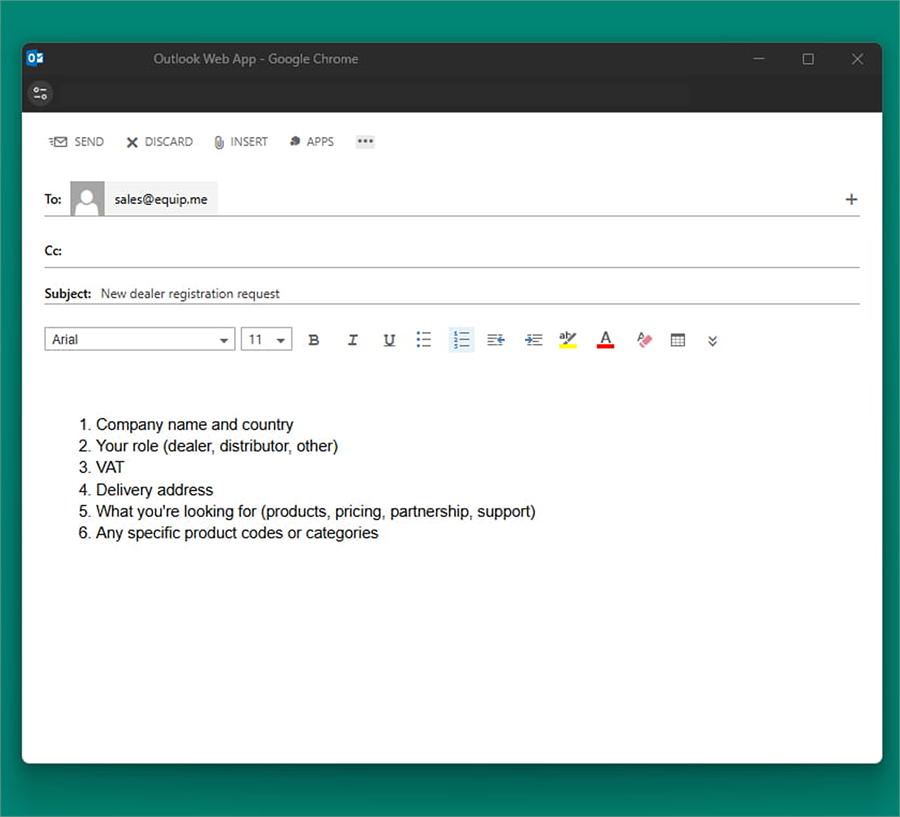Screen dimensions: 900x817
Task: Click the "VAT" list item
Action: point(110,467)
